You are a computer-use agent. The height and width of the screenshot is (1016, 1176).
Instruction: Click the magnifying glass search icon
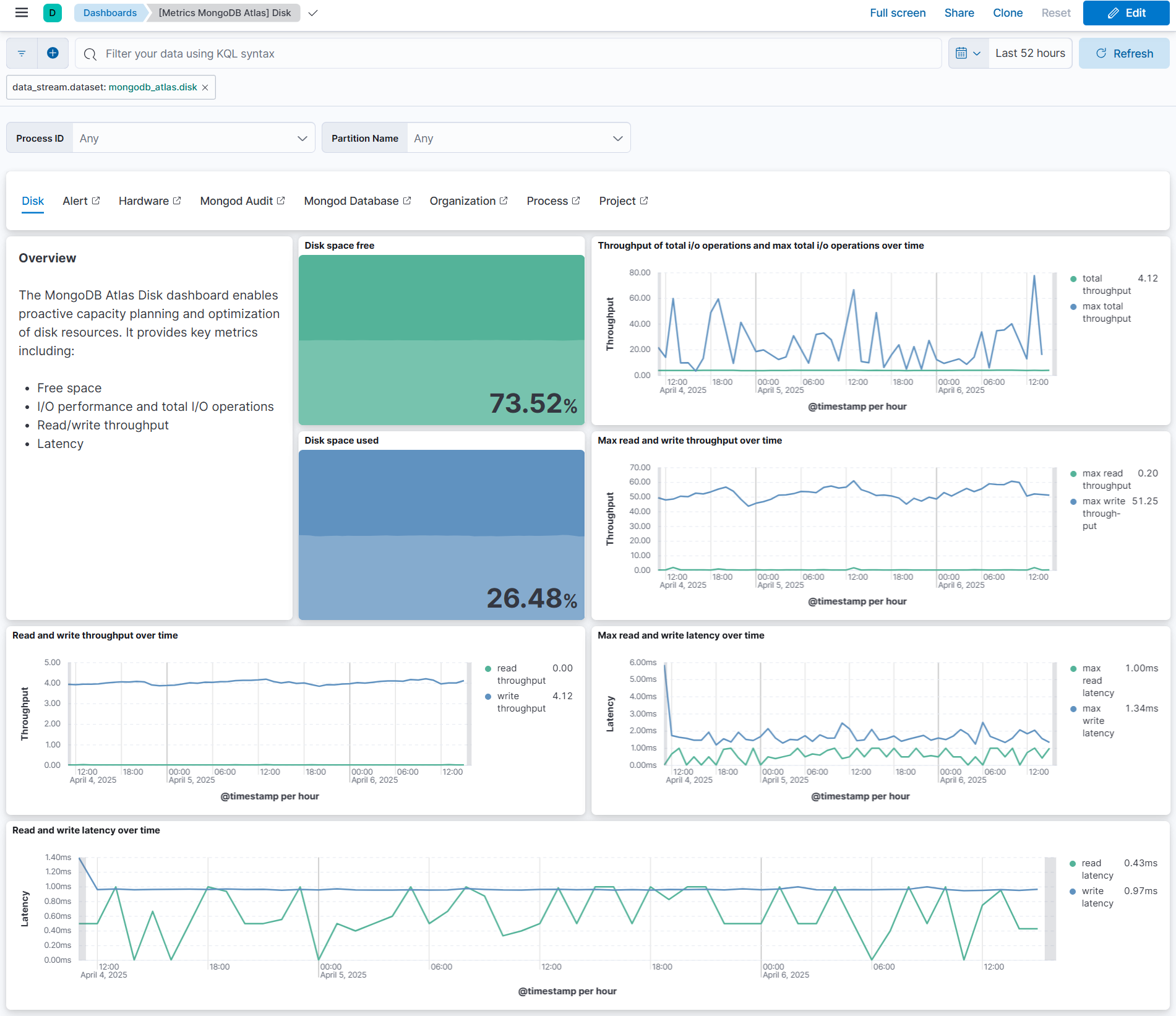point(90,54)
